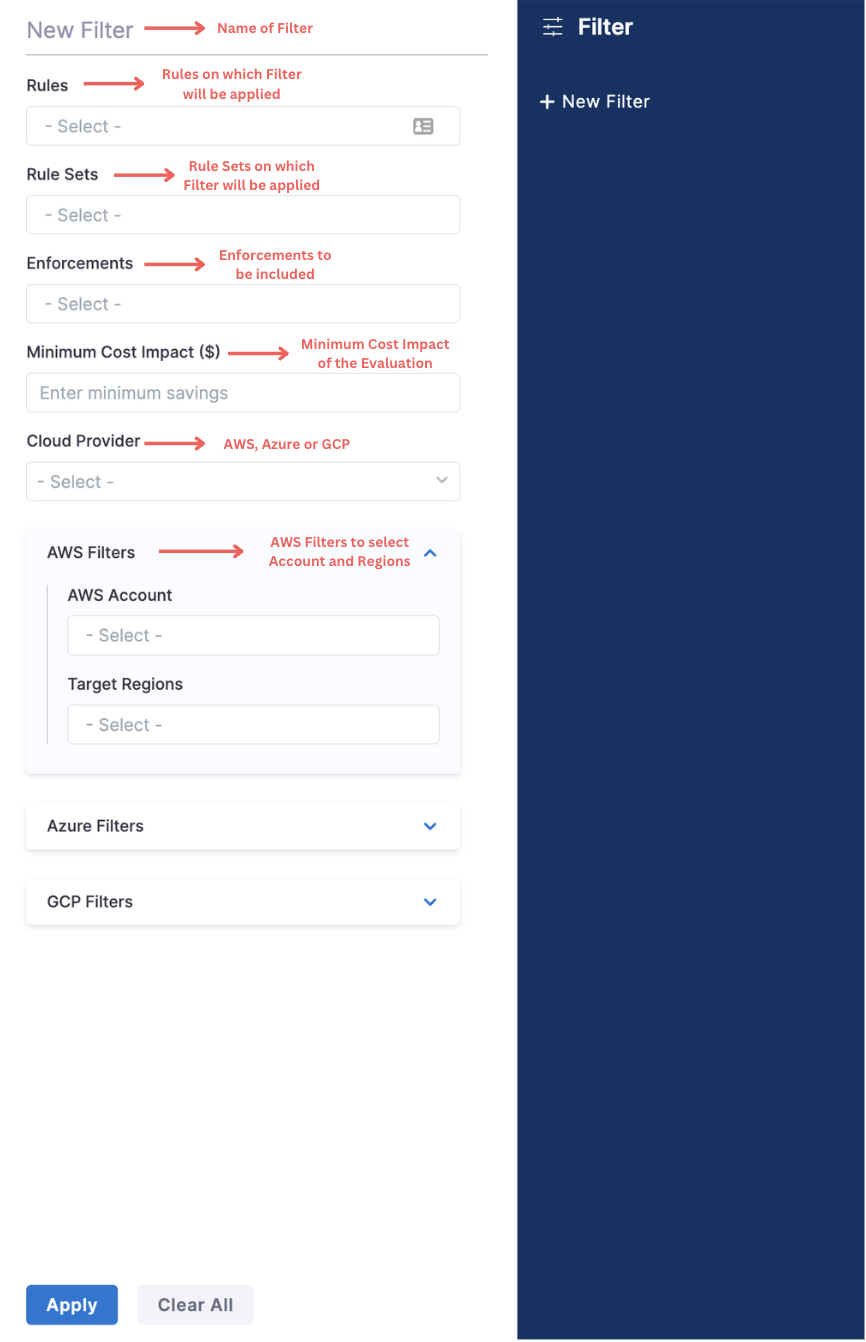This screenshot has height=1342, width=866.
Task: Collapse AWS Filters using the up chevron
Action: [x=430, y=552]
